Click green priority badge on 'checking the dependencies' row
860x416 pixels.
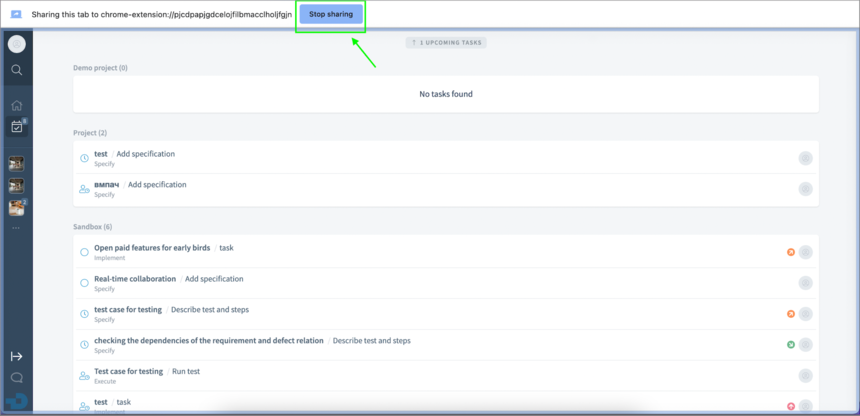[x=790, y=345]
